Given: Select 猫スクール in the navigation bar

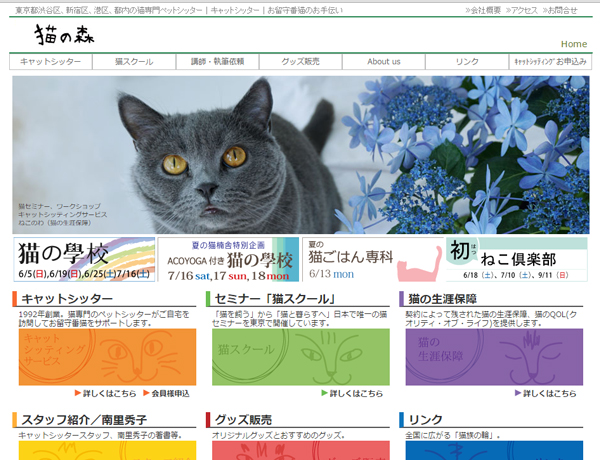Looking at the screenshot, I should 134,62.
